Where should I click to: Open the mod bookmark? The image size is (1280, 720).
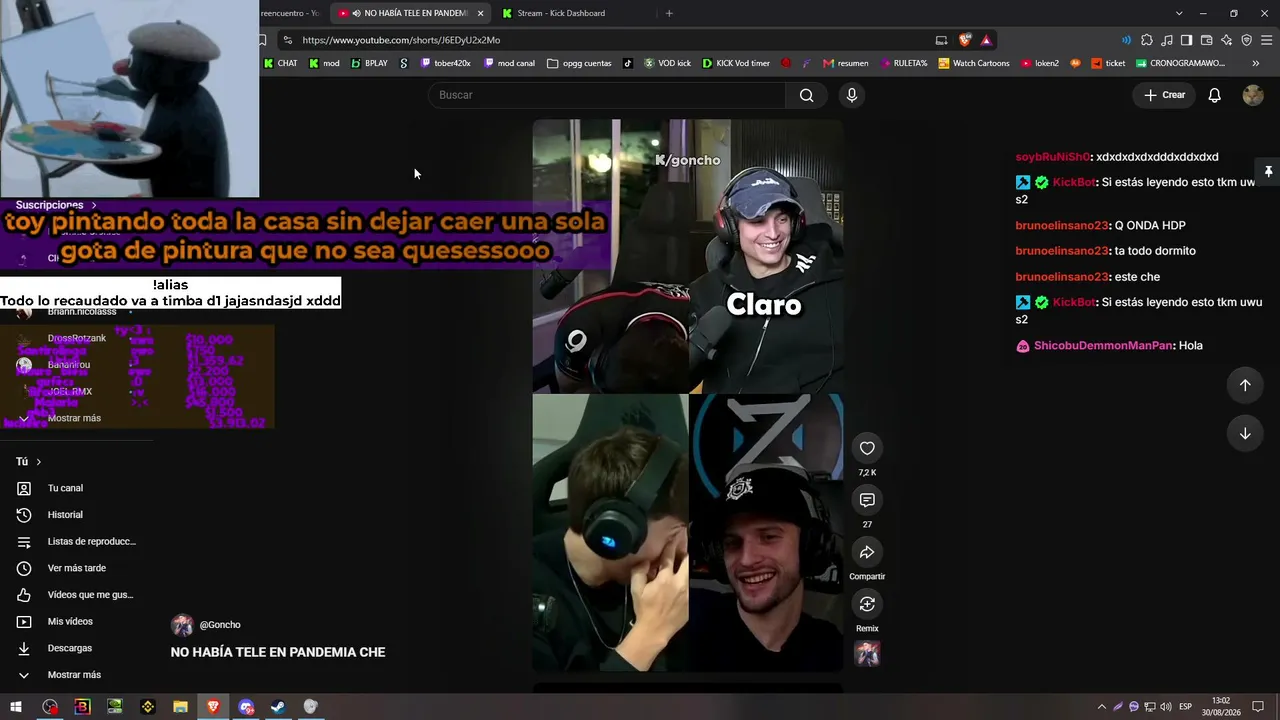(x=324, y=63)
